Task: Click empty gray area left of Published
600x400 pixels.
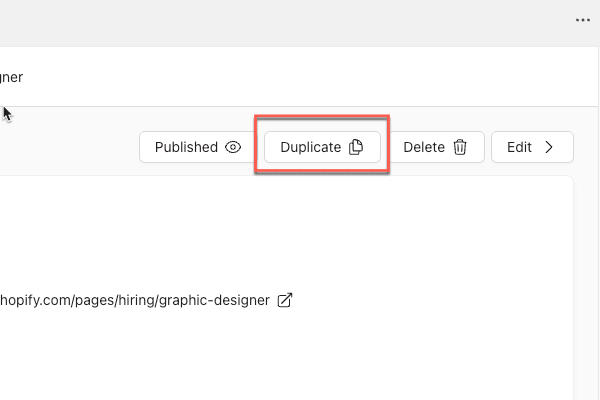Action: [x=70, y=147]
